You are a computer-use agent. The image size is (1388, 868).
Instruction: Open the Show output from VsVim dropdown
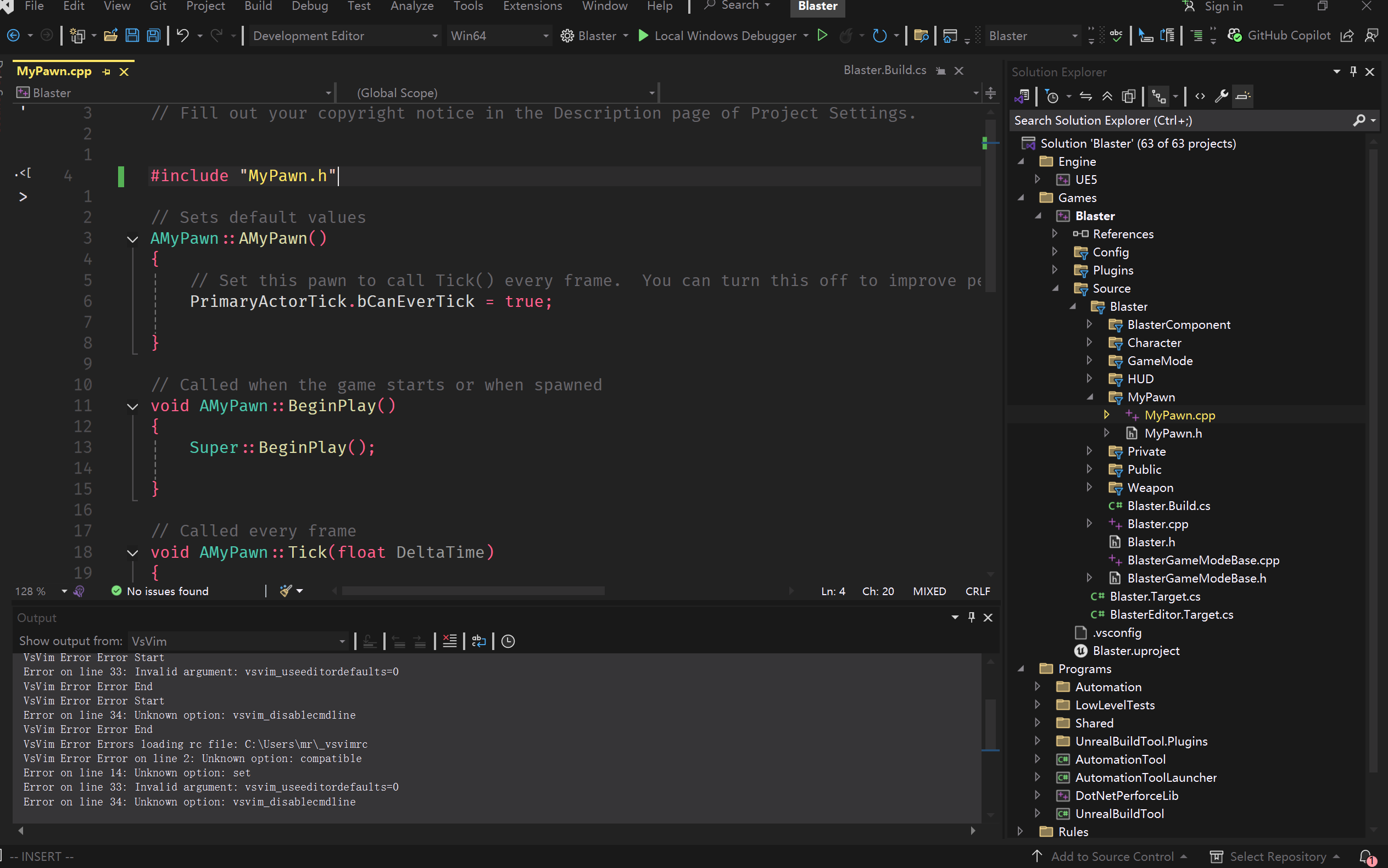point(238,641)
